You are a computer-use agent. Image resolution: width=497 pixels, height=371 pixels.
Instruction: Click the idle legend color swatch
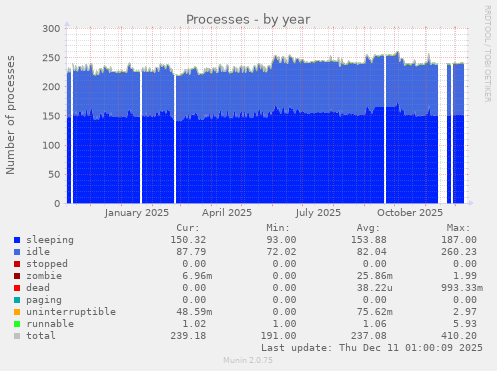tap(17, 252)
